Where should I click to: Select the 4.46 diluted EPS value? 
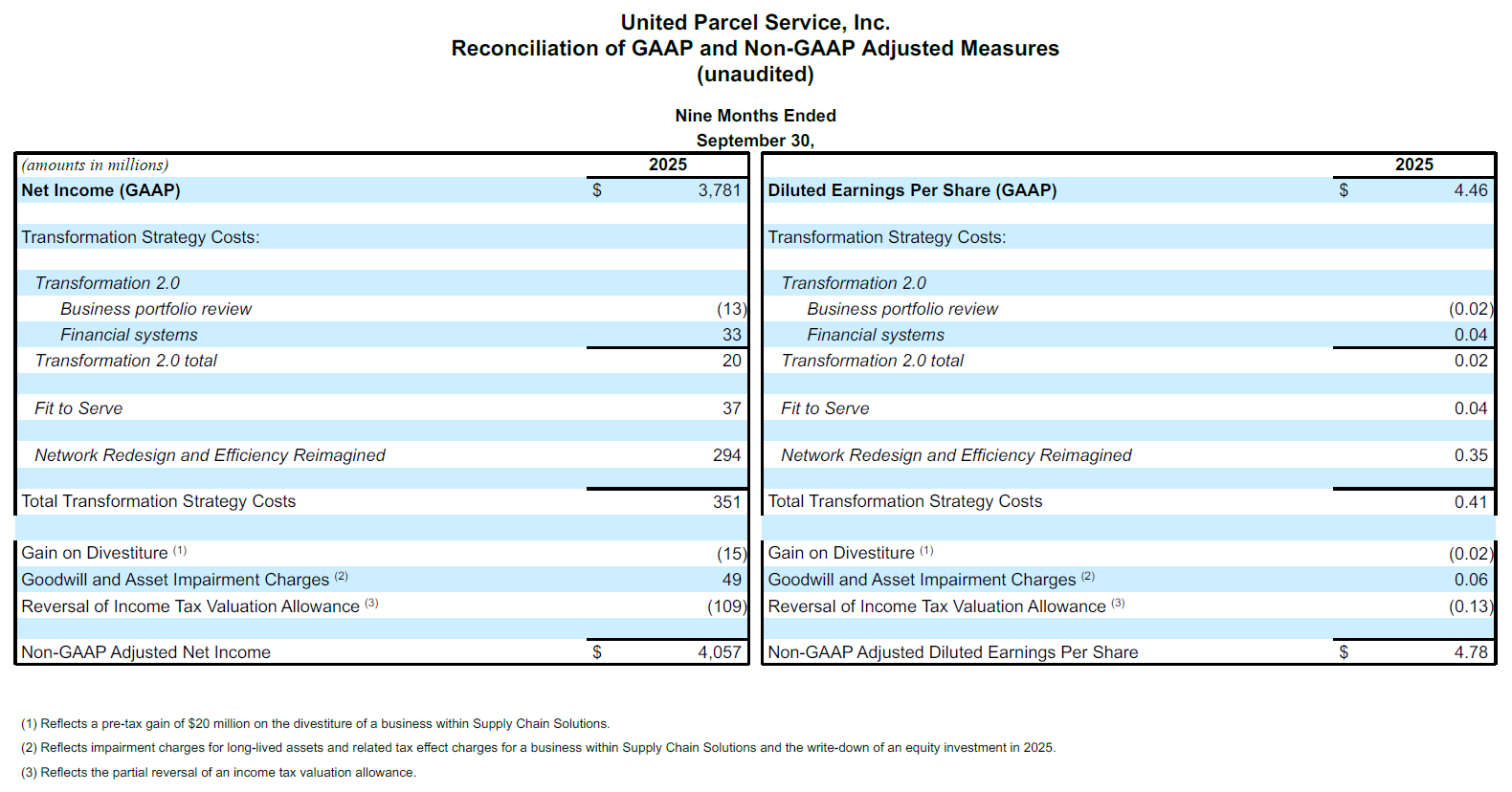click(x=1470, y=190)
